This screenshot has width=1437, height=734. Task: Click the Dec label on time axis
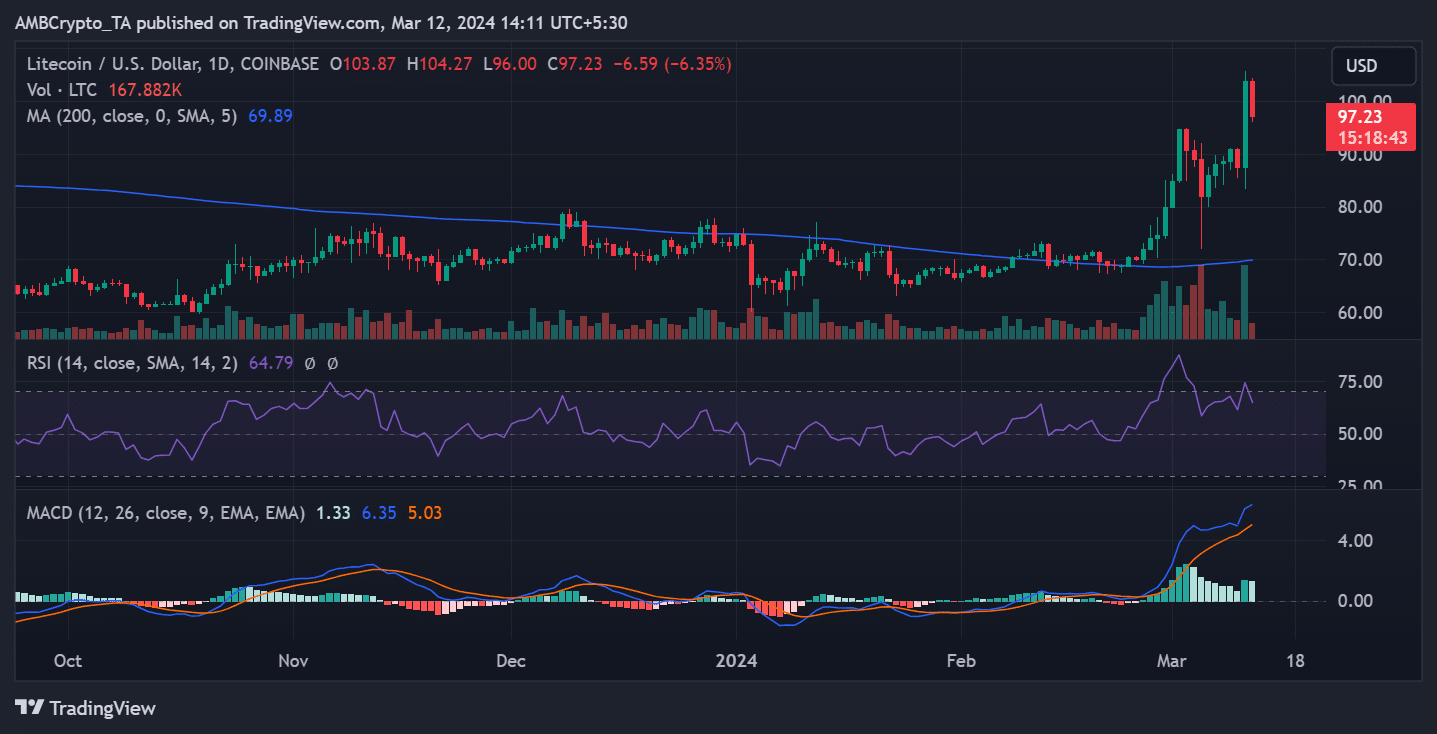pyautogui.click(x=511, y=662)
